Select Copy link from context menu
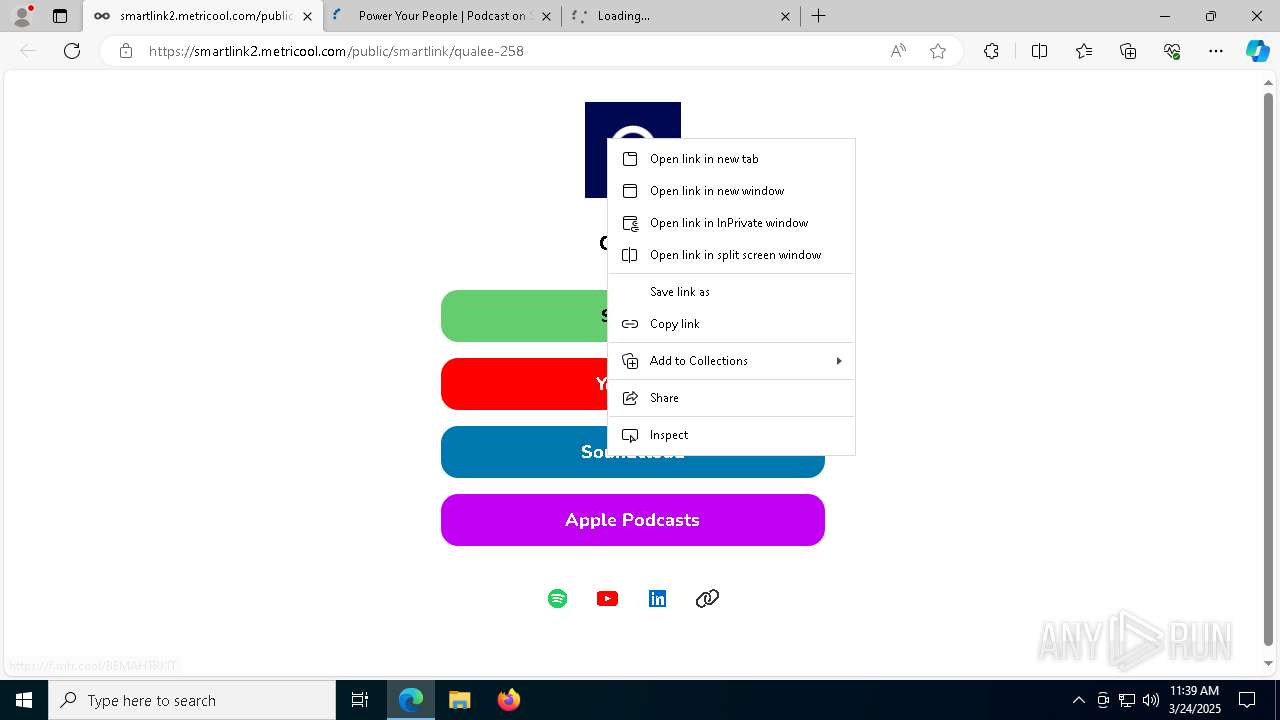This screenshot has width=1280, height=720. 731,324
